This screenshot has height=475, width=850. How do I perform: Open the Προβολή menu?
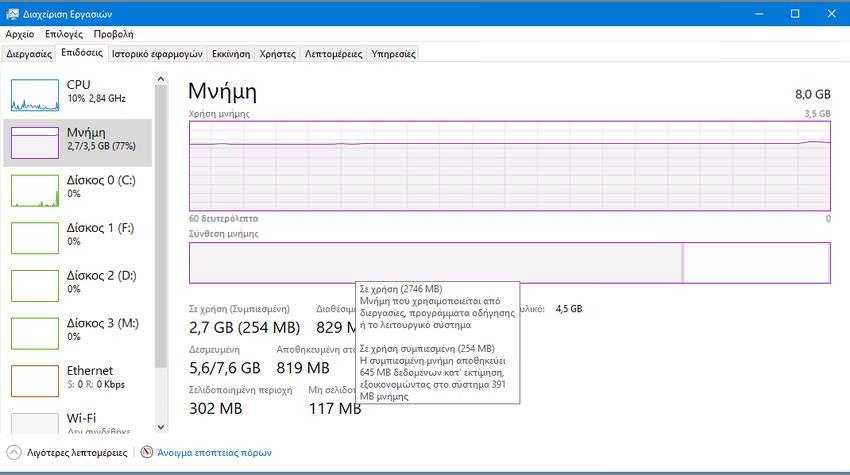coord(113,34)
